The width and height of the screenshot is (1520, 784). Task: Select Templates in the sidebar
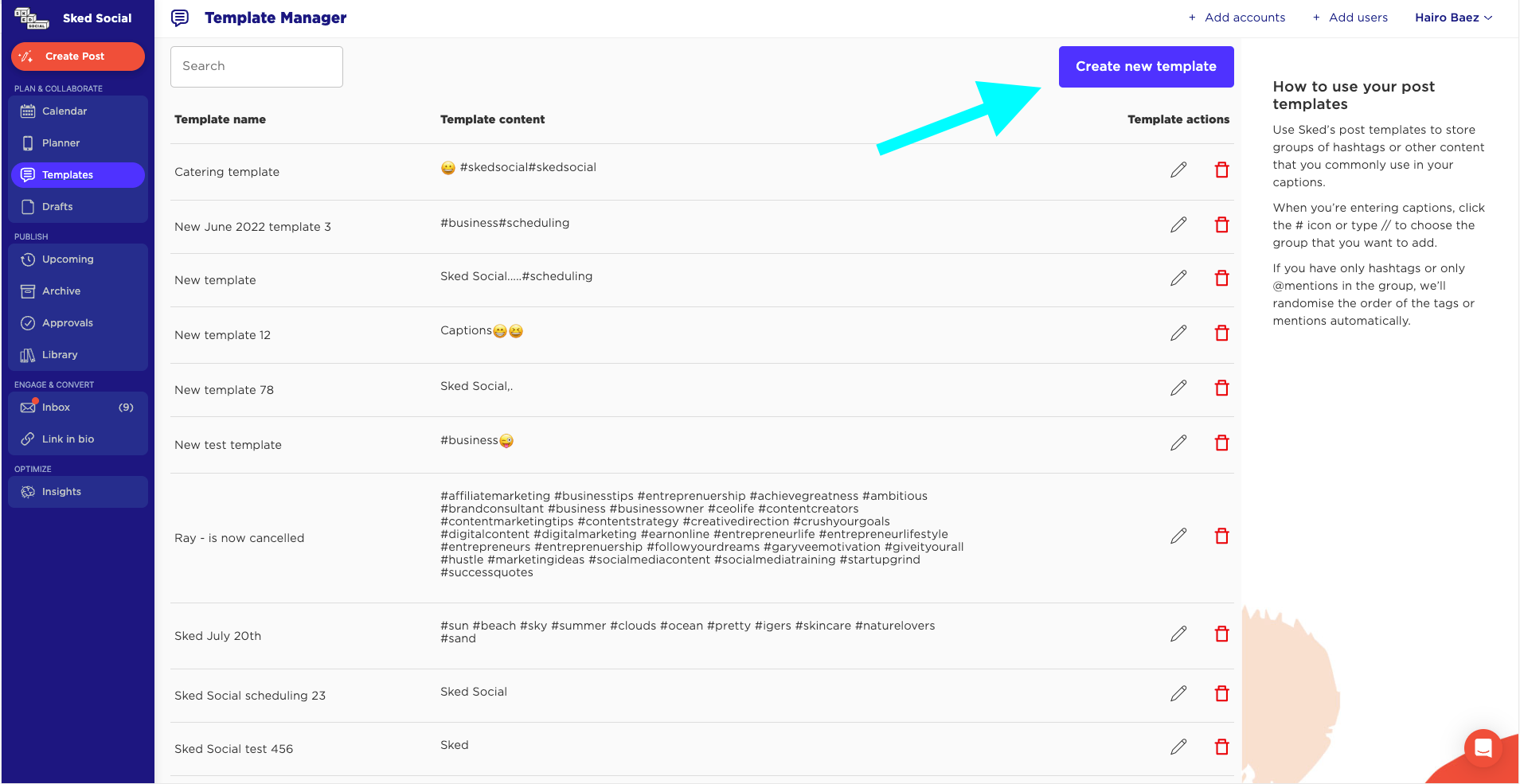(x=78, y=175)
